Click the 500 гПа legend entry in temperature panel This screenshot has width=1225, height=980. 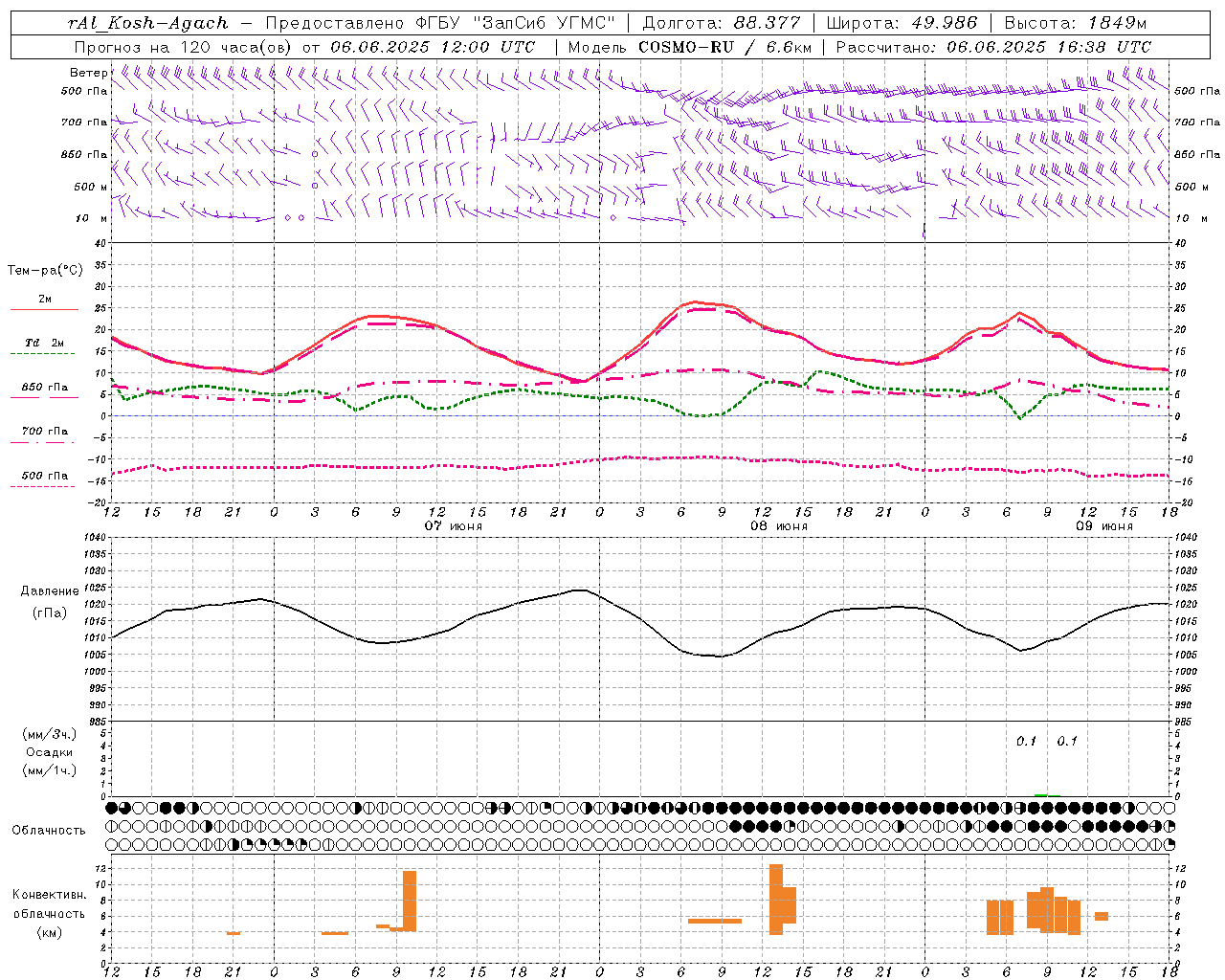[44, 476]
